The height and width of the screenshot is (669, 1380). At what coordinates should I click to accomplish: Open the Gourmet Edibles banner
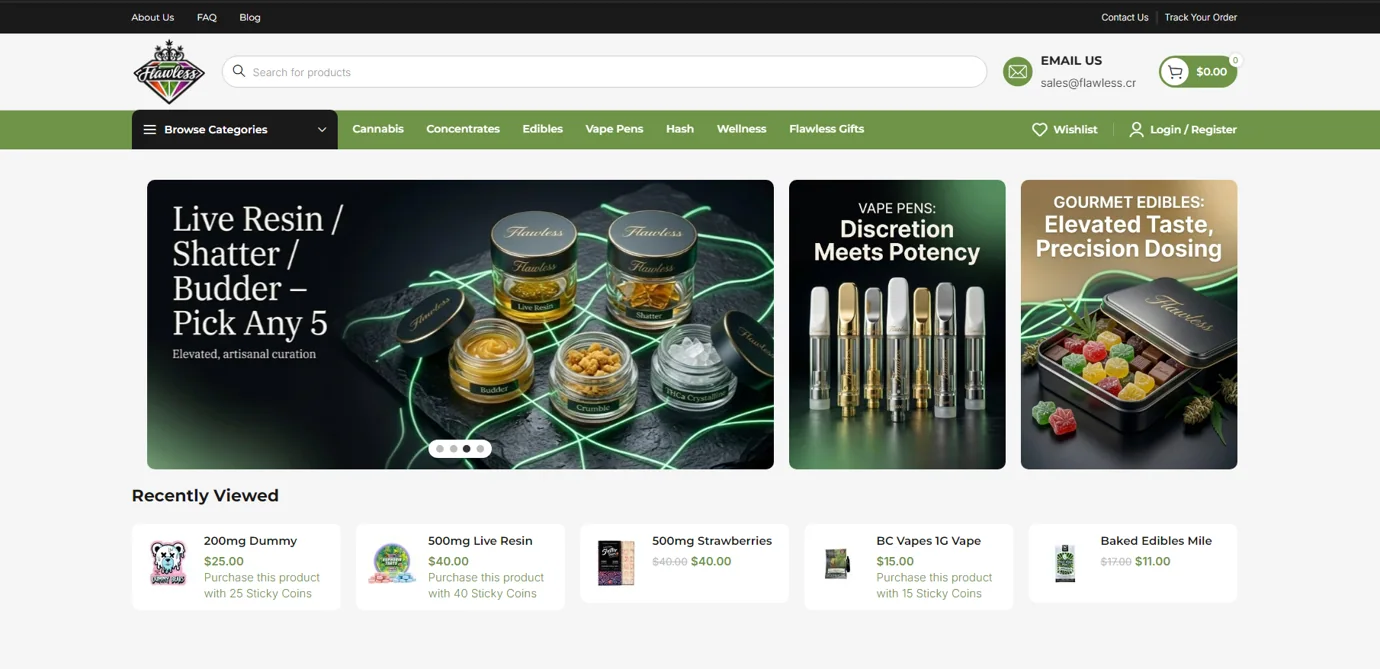1129,324
